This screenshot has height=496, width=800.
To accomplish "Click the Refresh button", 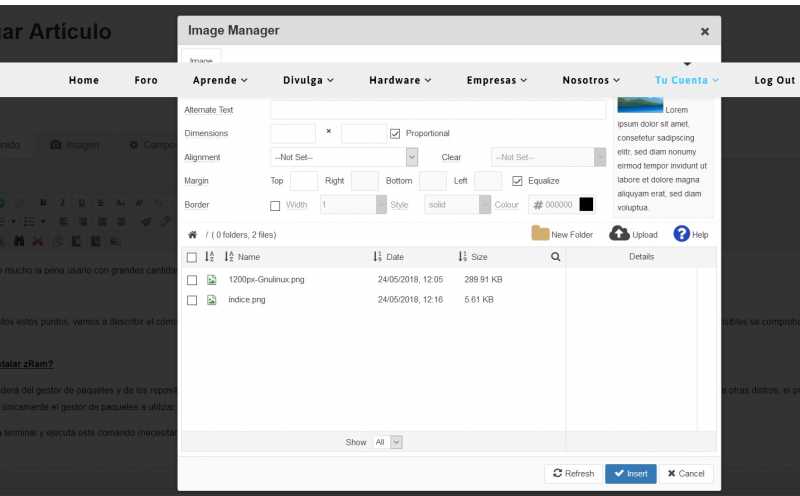I will tap(573, 473).
